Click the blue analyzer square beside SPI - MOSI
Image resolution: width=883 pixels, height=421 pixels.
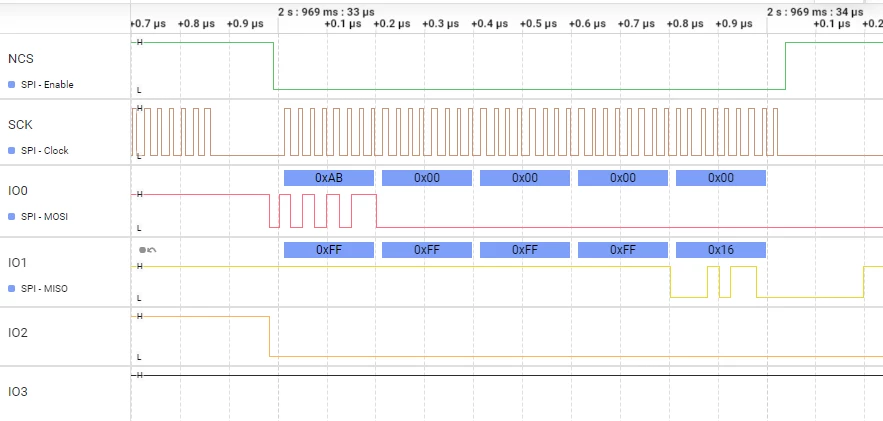tap(11, 217)
